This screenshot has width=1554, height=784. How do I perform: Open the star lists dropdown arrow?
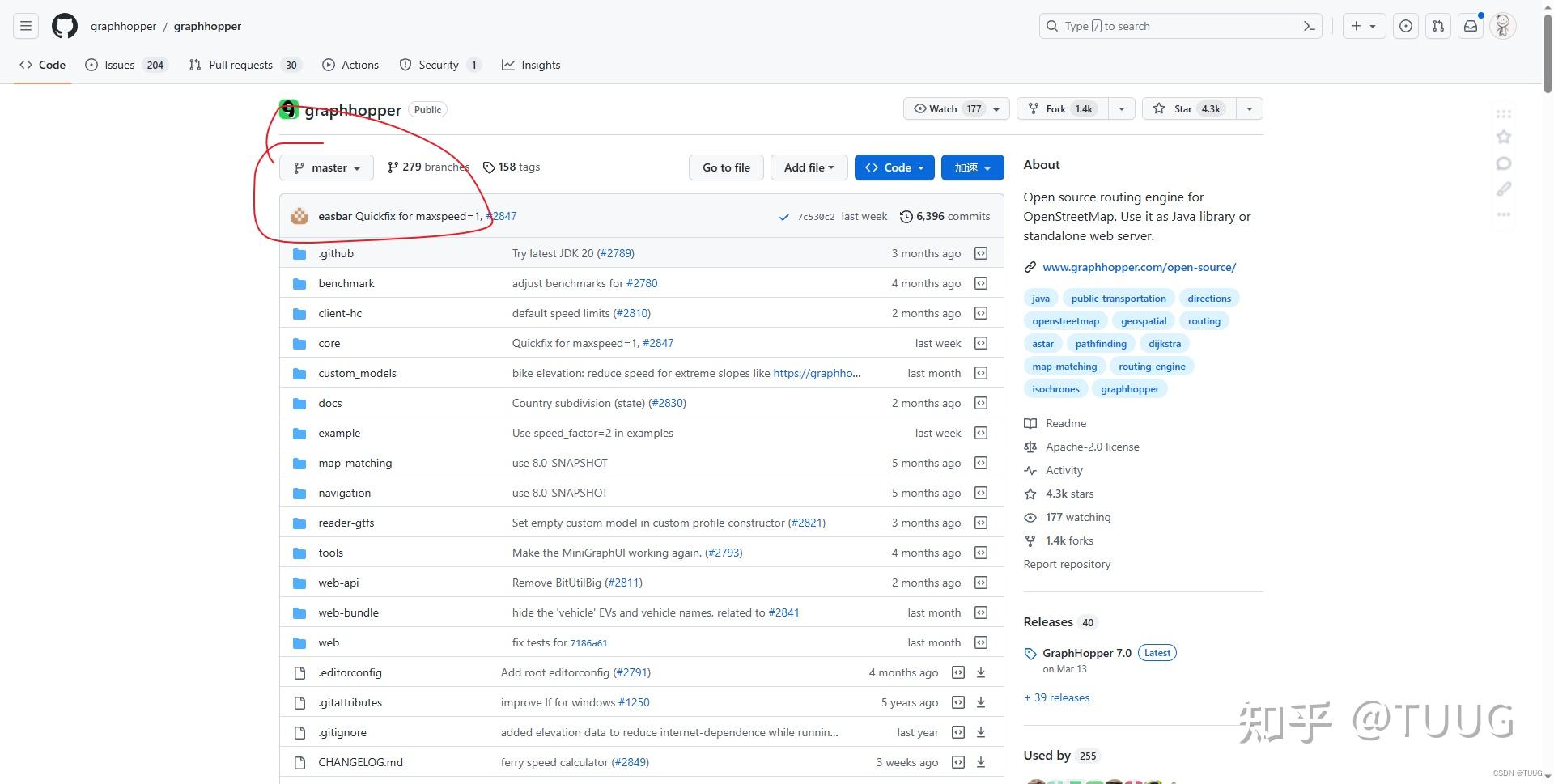click(x=1250, y=108)
